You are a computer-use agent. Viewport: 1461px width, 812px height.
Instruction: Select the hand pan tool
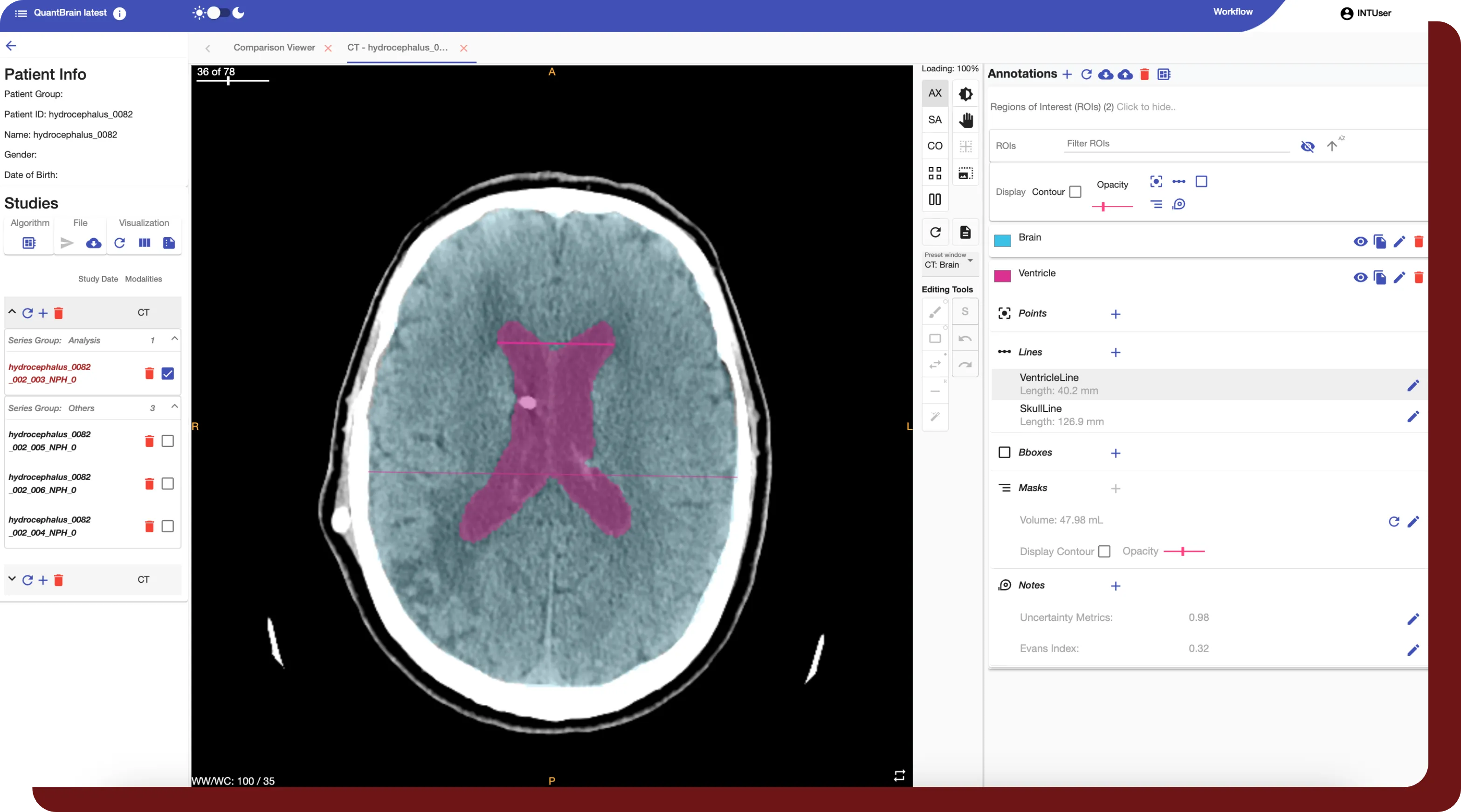(x=965, y=120)
